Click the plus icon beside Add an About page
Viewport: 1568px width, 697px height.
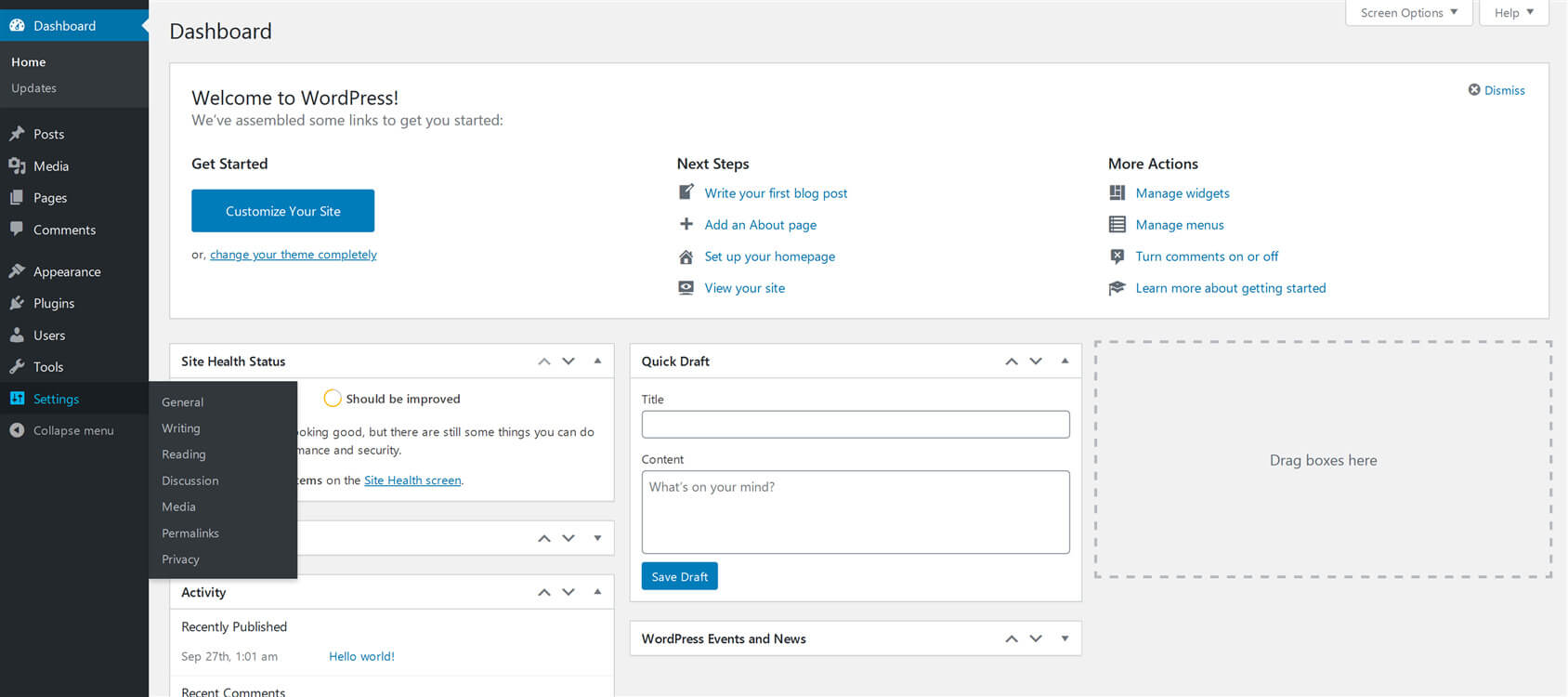[686, 224]
